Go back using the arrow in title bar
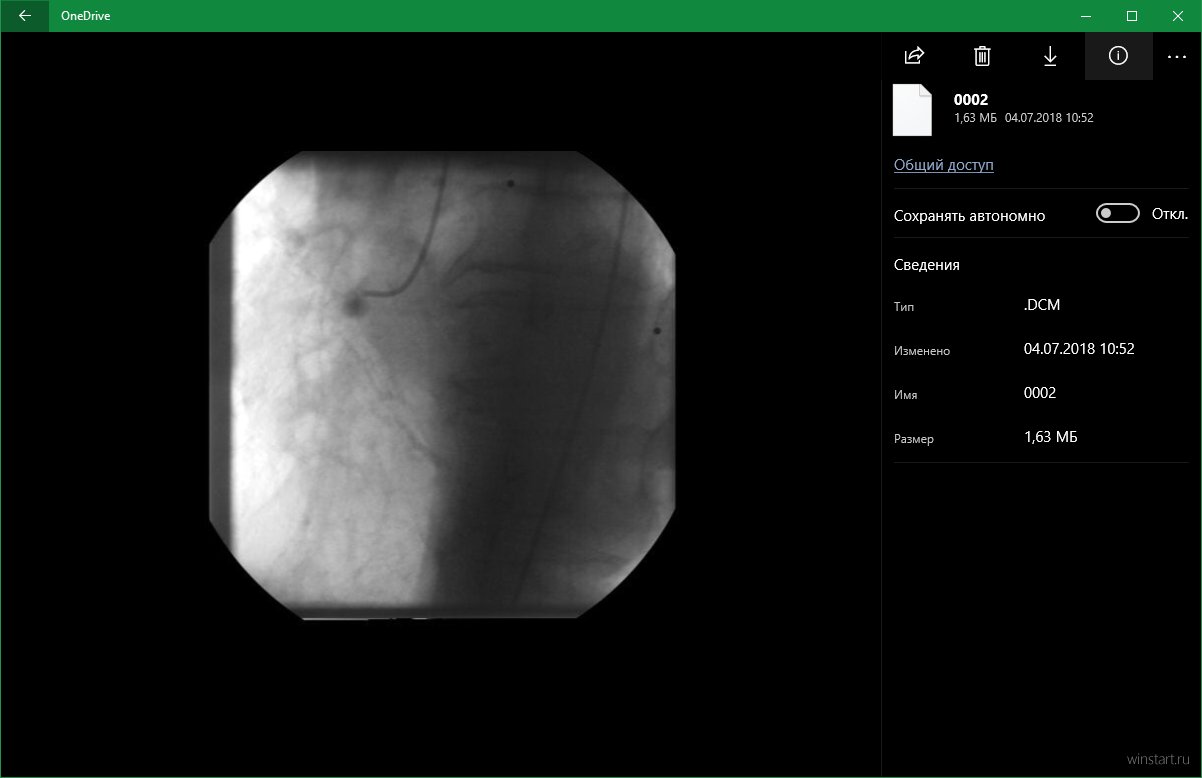 point(24,16)
